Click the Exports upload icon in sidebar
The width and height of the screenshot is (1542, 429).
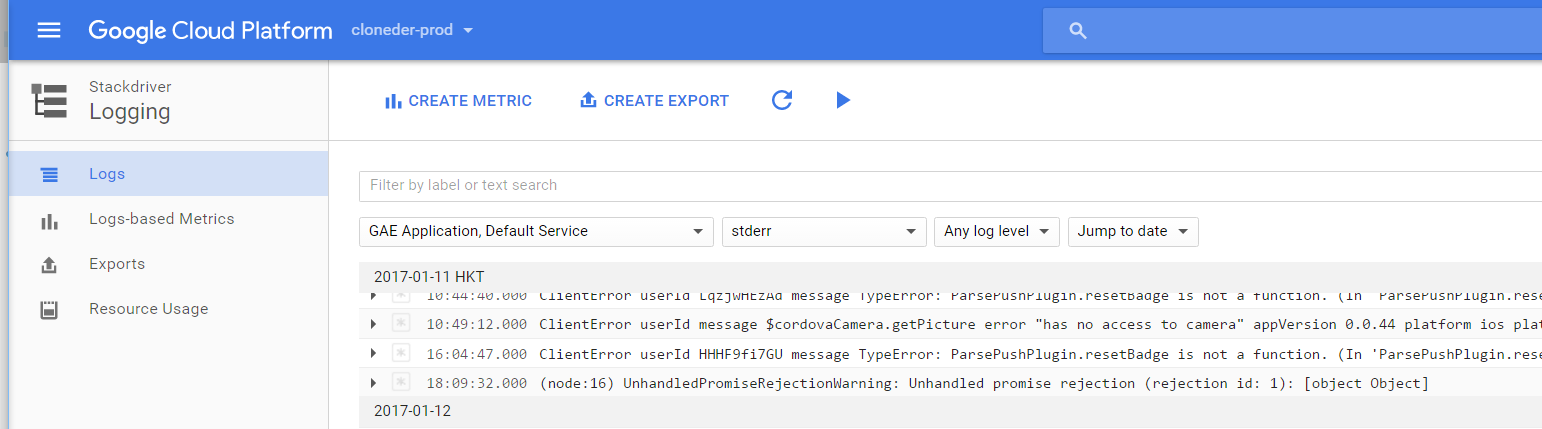pos(49,265)
